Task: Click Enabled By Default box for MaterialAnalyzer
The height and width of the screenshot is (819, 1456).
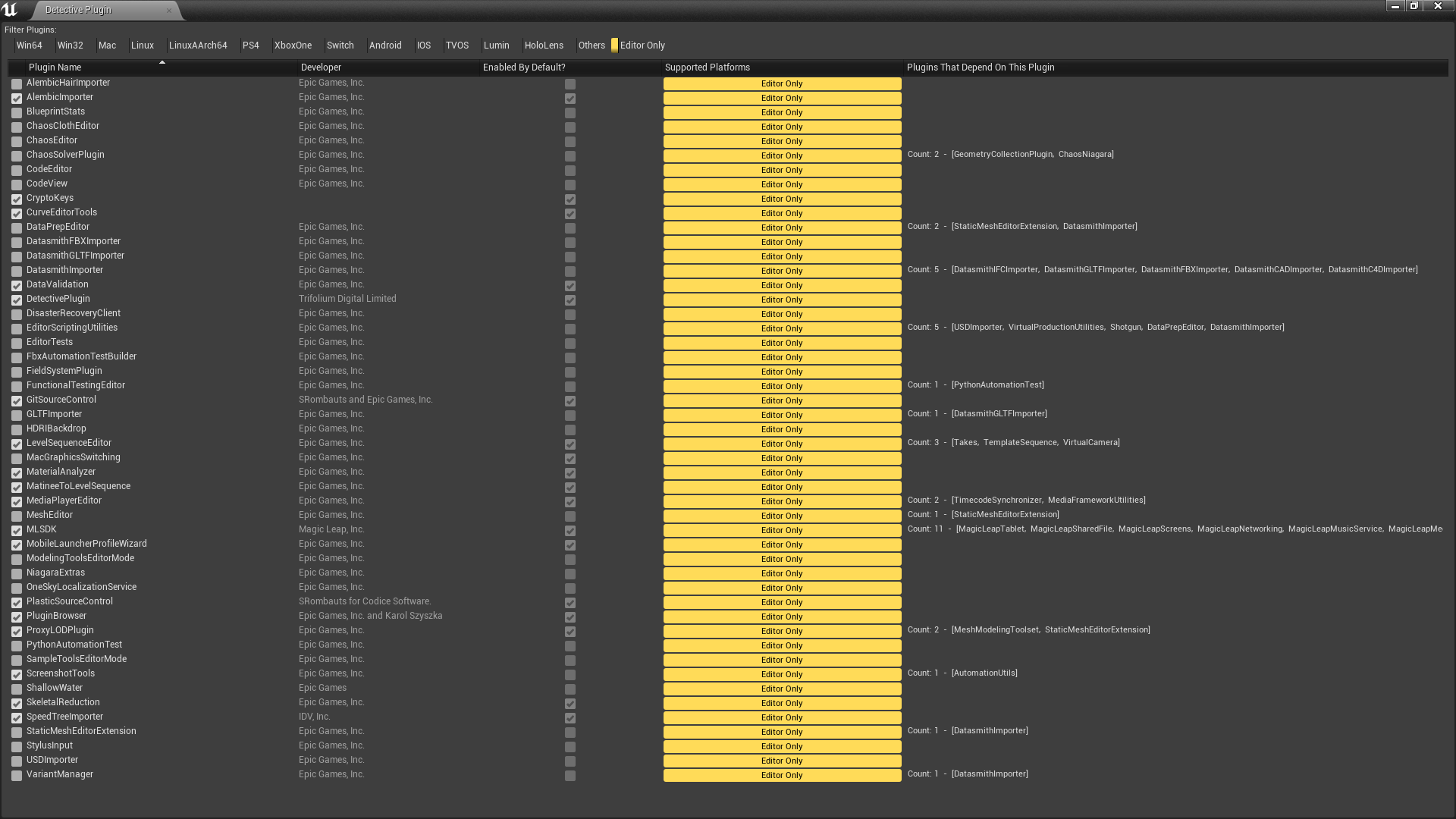Action: (x=570, y=473)
